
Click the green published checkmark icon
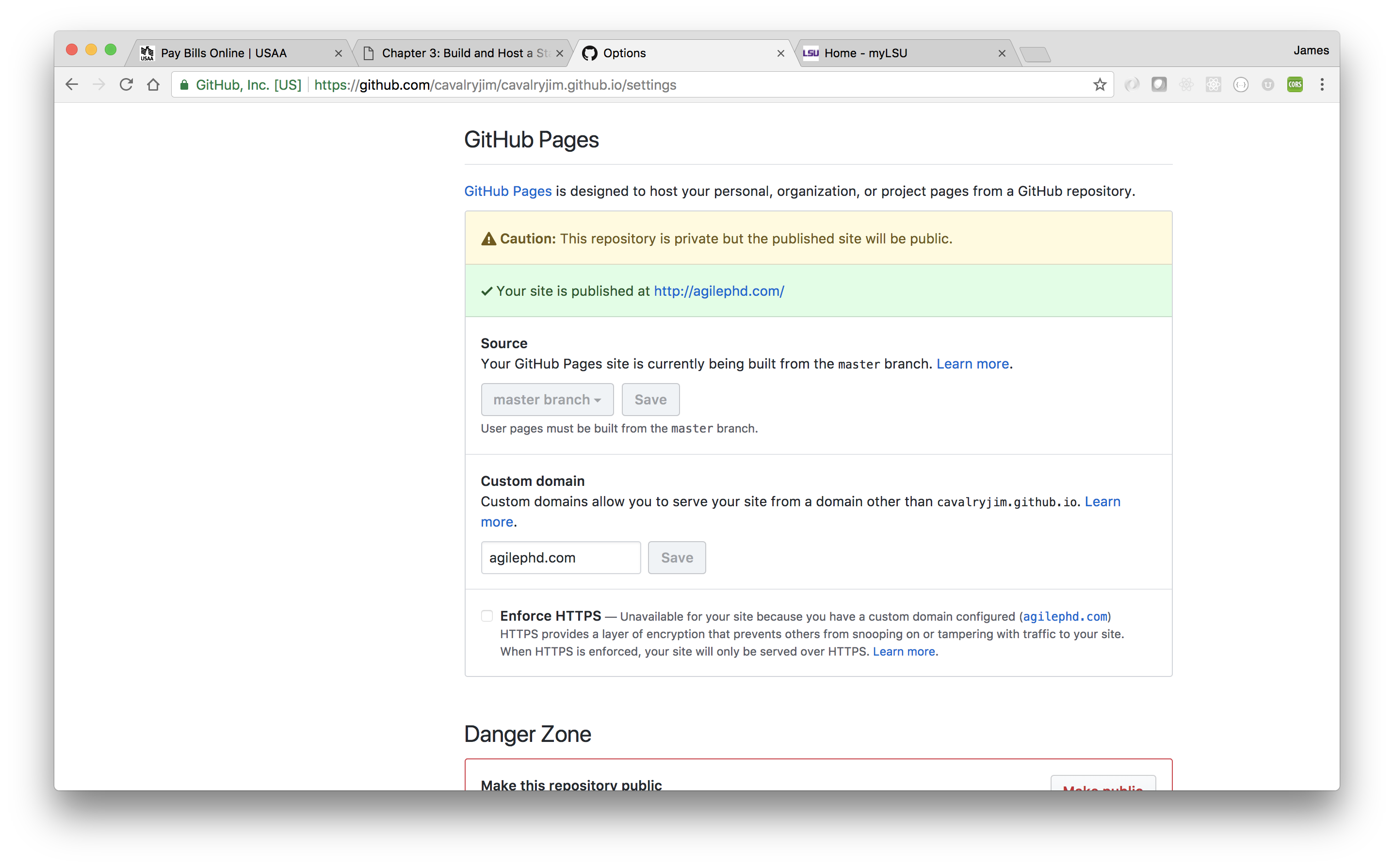coord(487,291)
